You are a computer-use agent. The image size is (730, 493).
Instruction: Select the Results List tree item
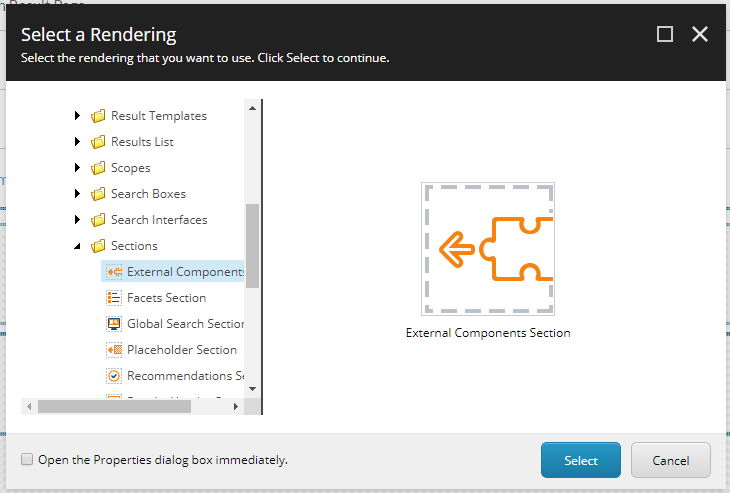pyautogui.click(x=142, y=142)
